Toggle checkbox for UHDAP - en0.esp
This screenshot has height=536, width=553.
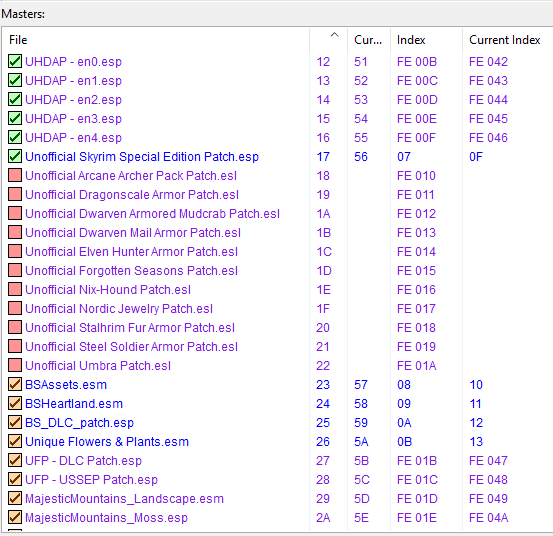15,61
